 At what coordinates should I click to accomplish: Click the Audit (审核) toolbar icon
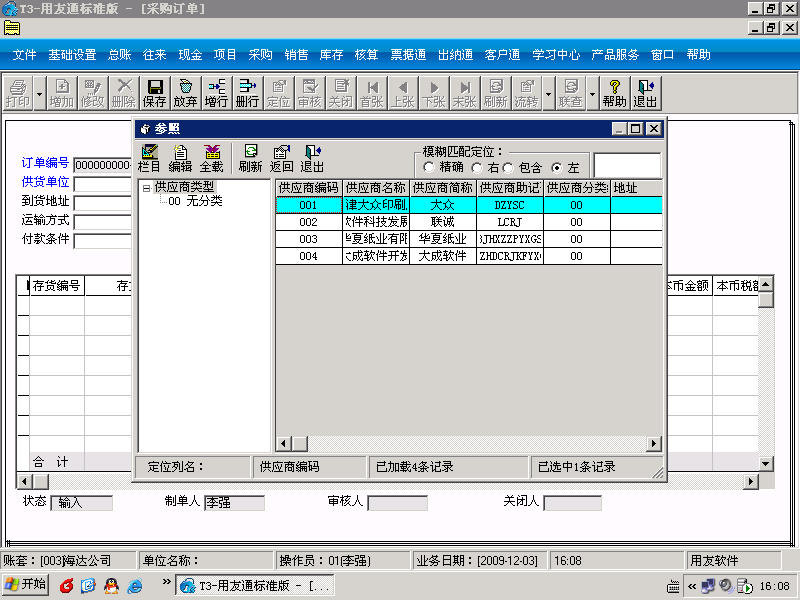pyautogui.click(x=310, y=93)
